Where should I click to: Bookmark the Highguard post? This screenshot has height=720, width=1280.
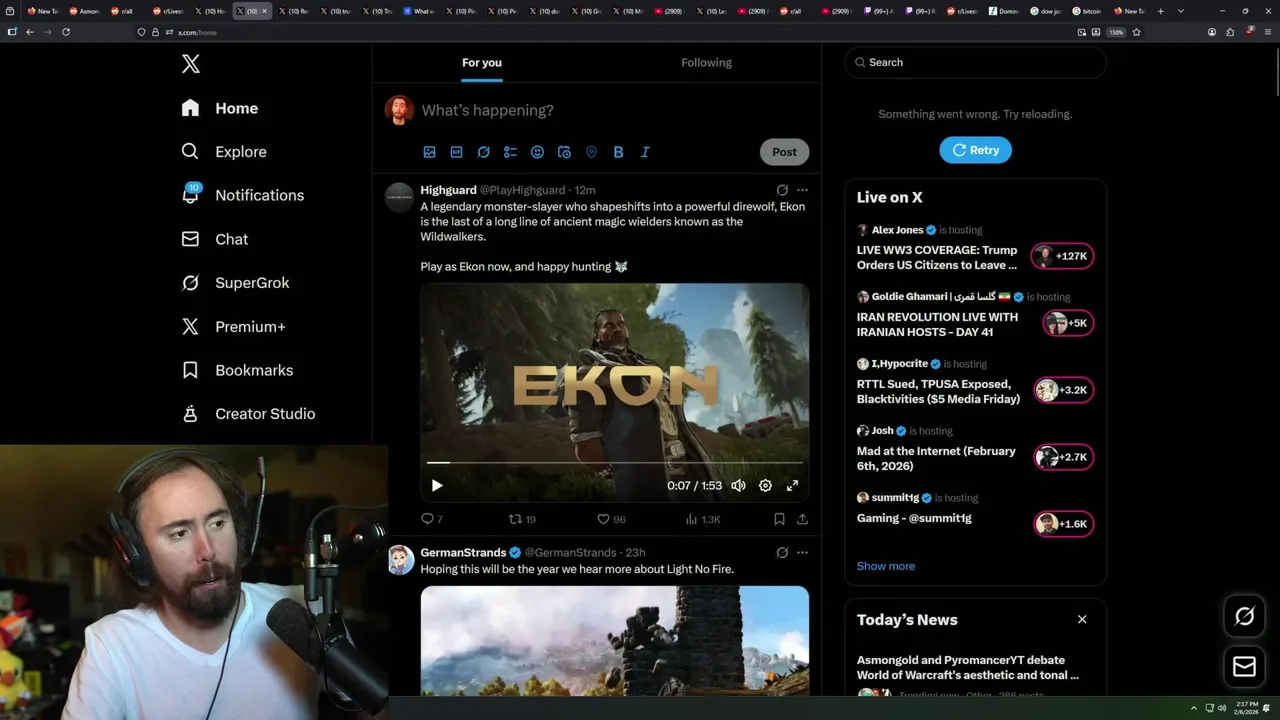(779, 519)
